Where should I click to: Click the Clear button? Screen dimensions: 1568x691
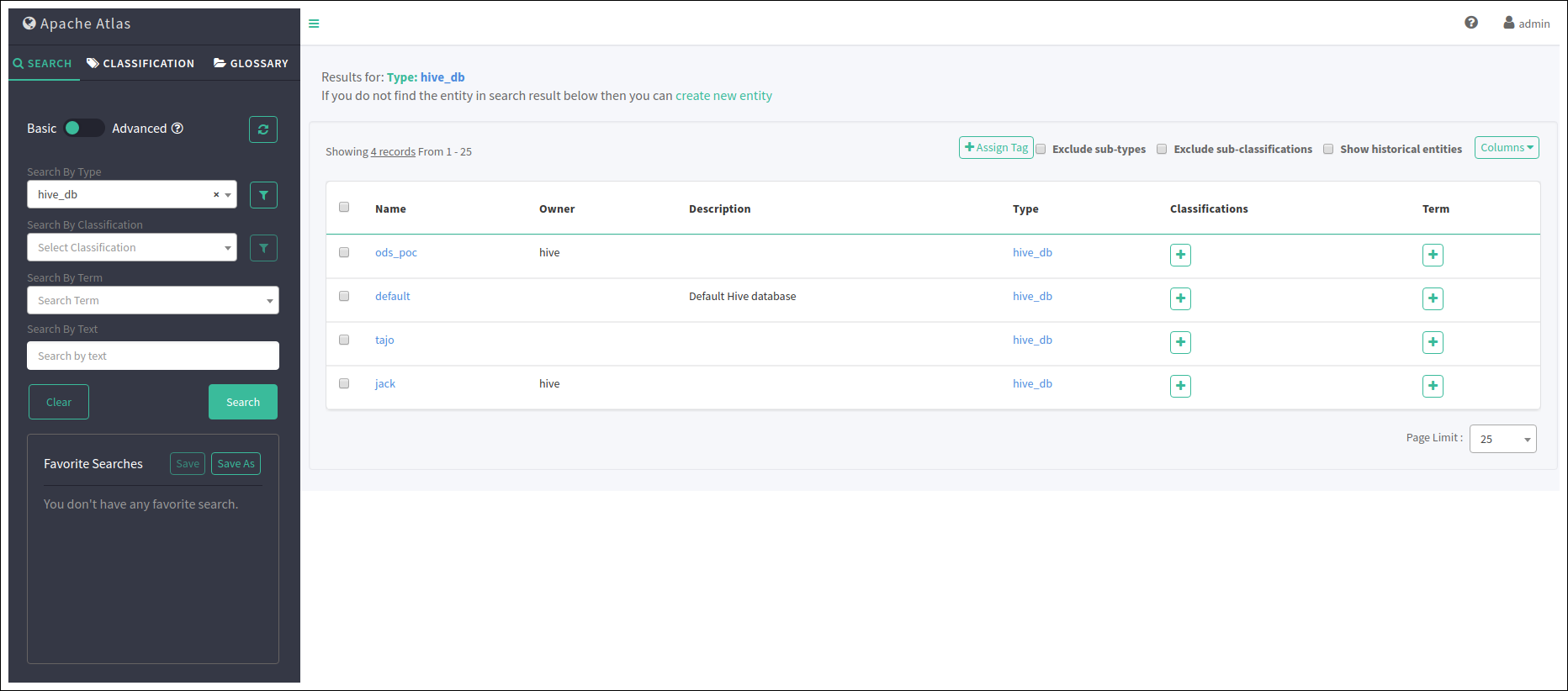point(59,402)
